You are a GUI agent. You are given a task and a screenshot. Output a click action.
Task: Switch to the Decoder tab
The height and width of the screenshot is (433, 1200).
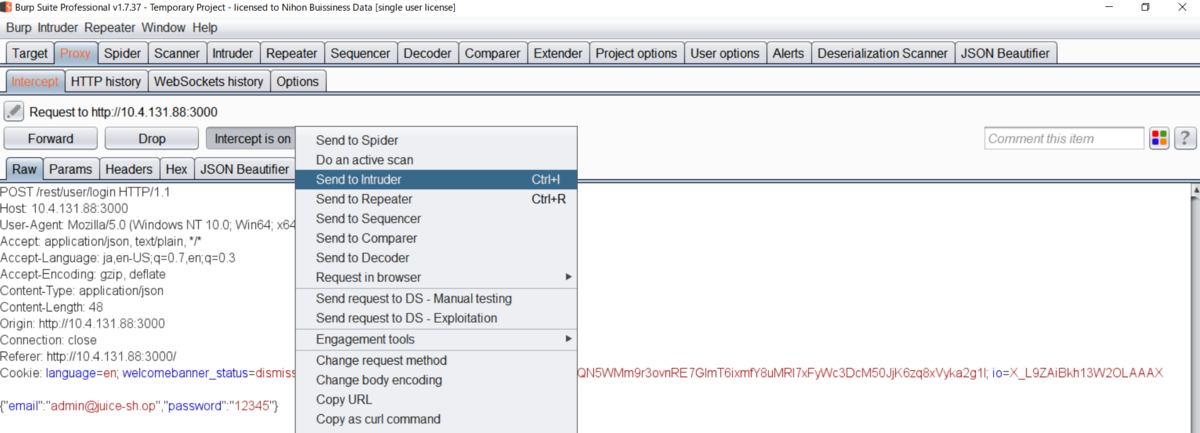tap(428, 53)
